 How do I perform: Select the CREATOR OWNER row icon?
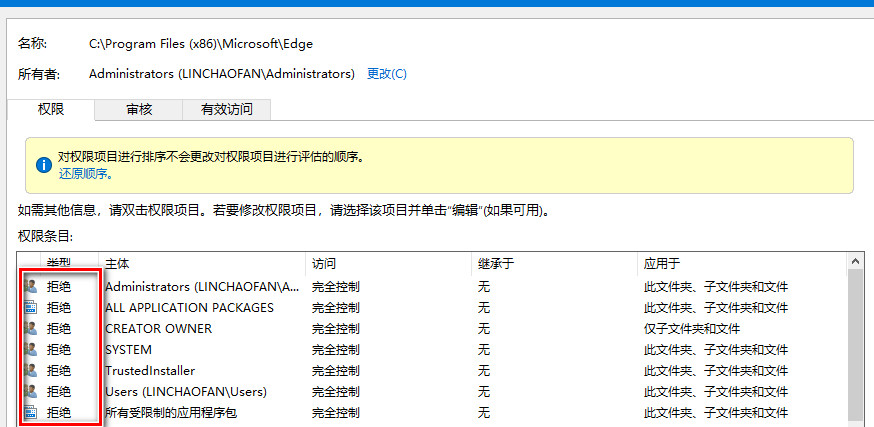tap(30, 329)
